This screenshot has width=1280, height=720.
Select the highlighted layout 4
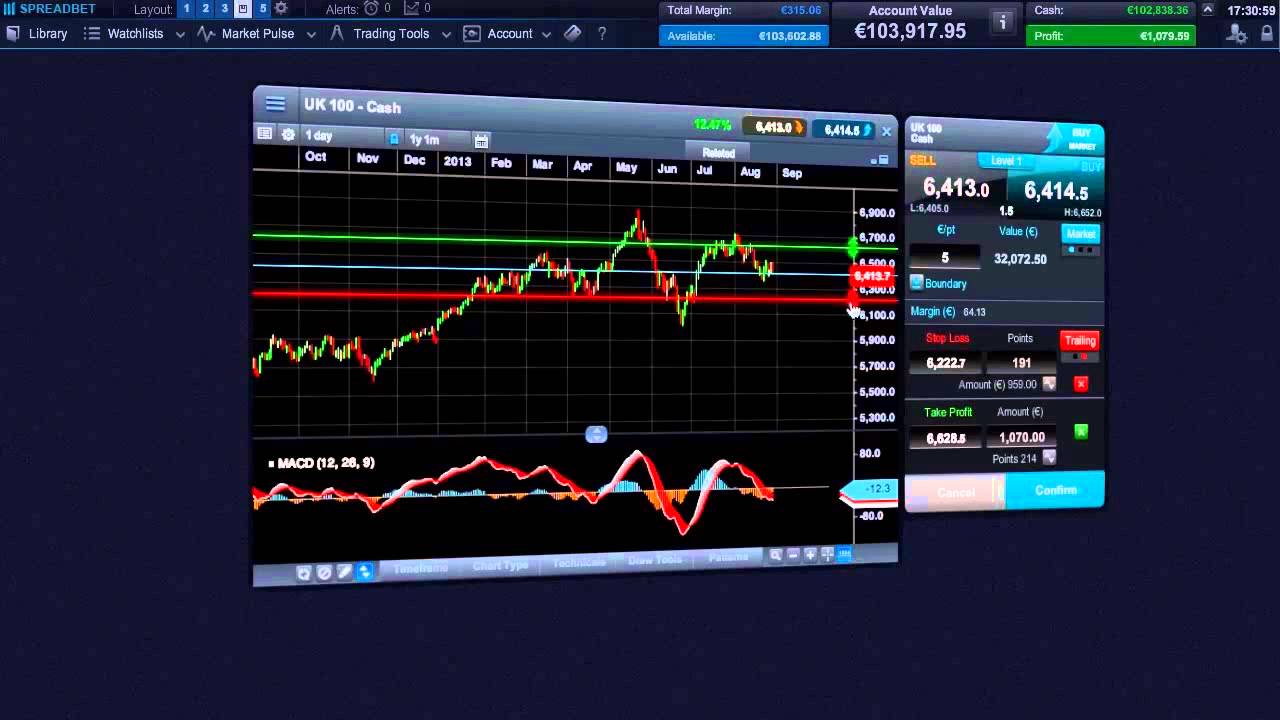click(243, 8)
